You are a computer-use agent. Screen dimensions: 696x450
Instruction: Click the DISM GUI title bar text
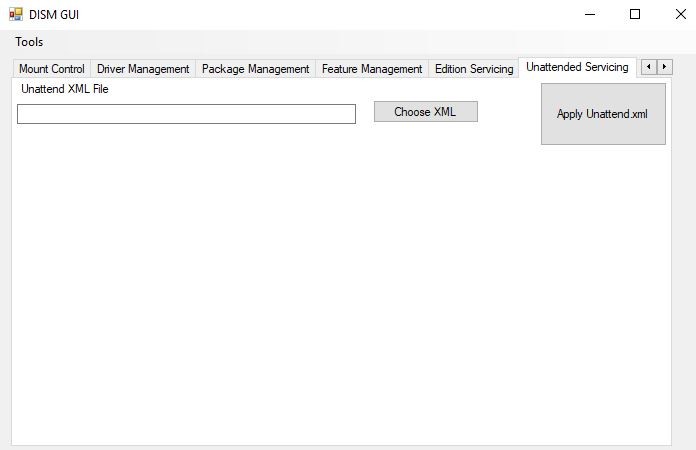click(54, 15)
